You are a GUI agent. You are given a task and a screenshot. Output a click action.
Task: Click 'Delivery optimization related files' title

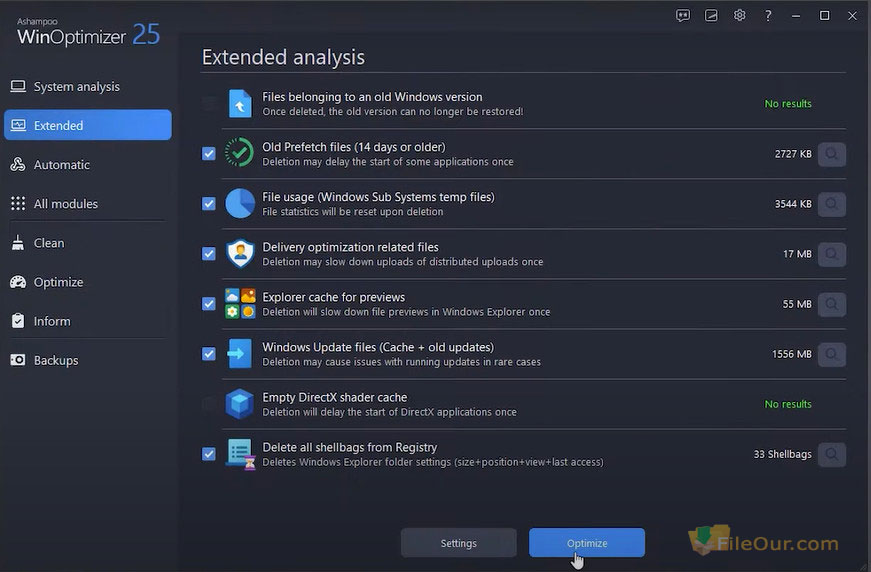350,247
